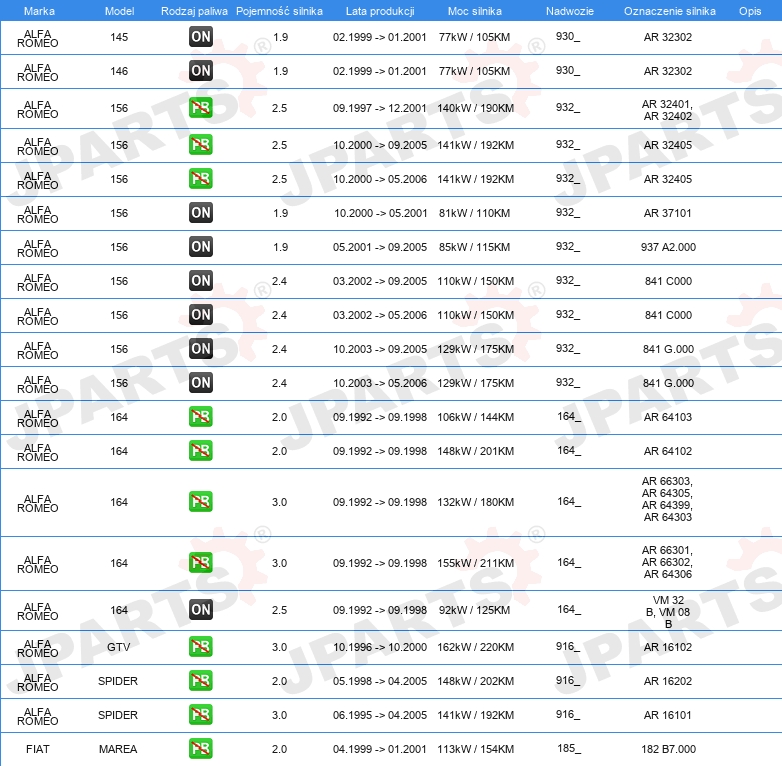The width and height of the screenshot is (782, 766).
Task: Click the Model column header
Action: [119, 11]
